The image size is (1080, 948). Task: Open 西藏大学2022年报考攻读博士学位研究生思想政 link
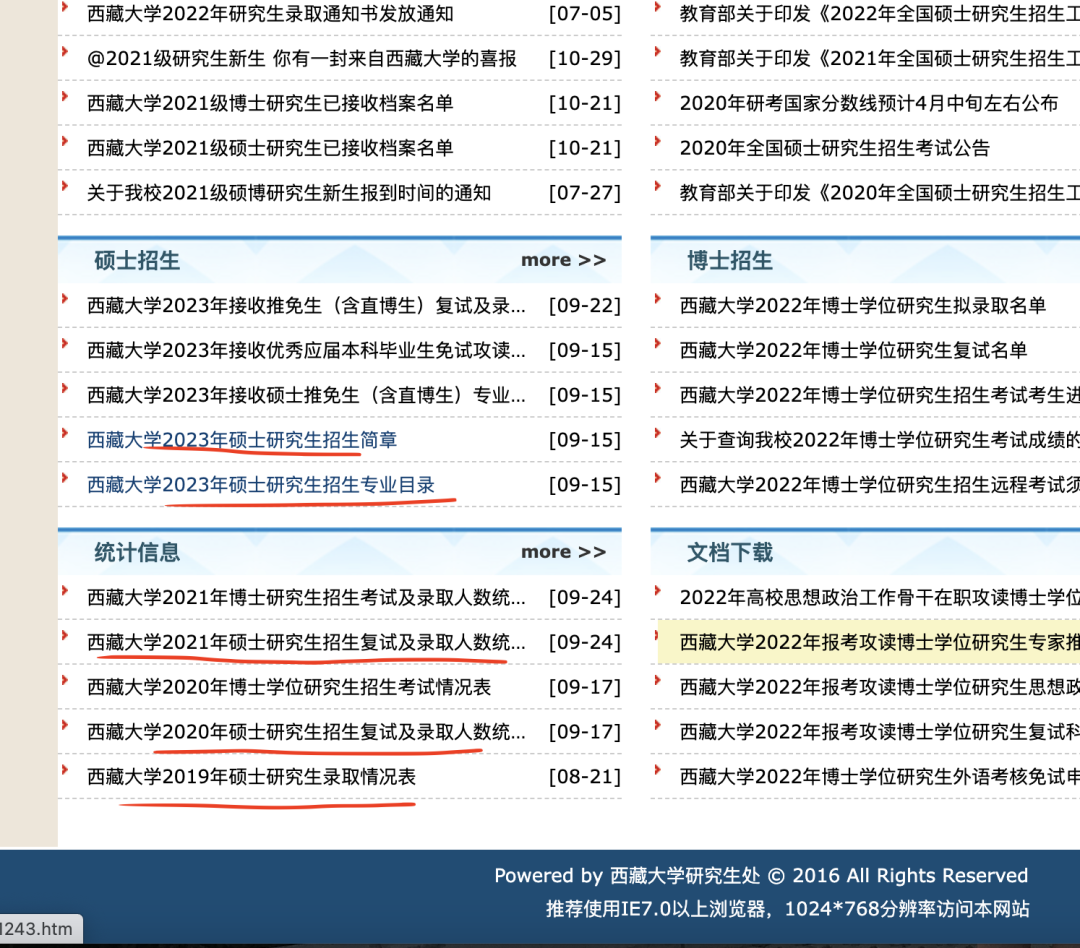coord(880,687)
